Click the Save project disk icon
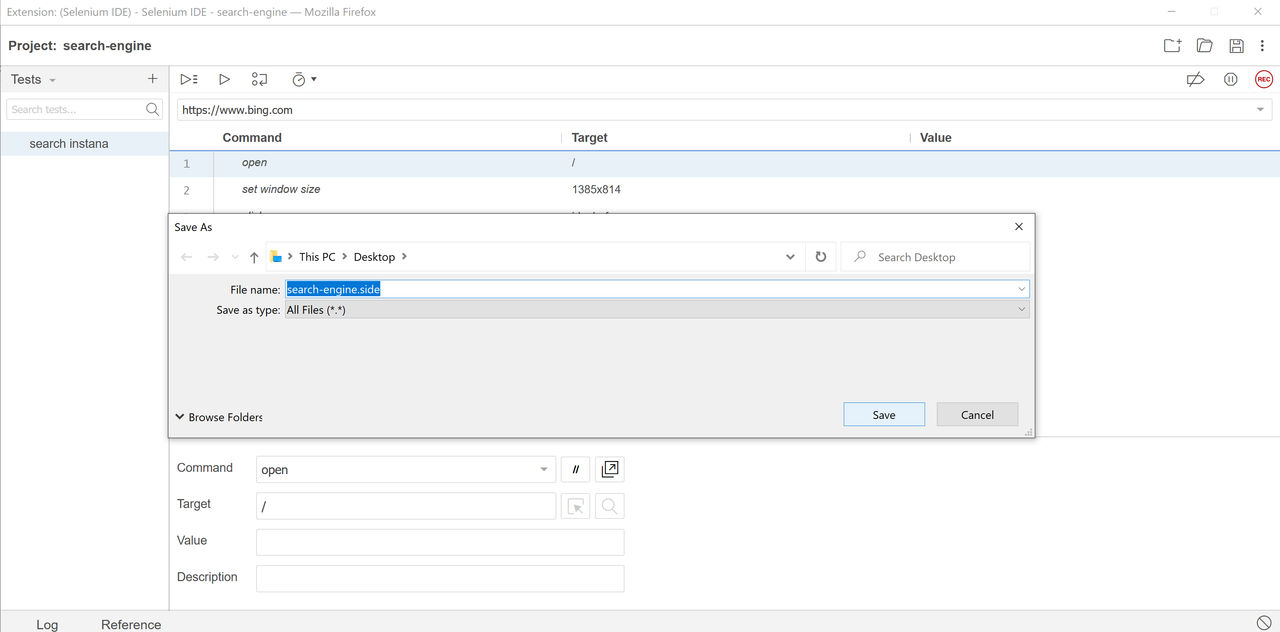The width and height of the screenshot is (1280, 632). 1237,45
